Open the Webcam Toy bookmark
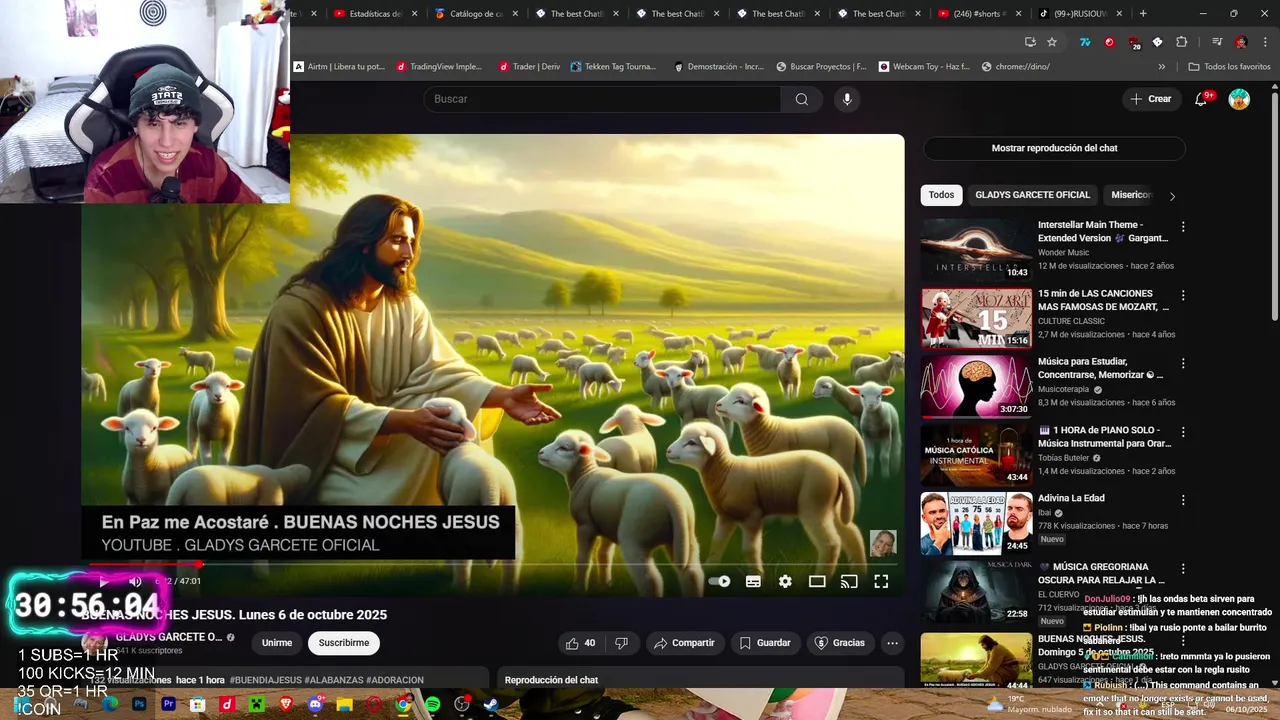This screenshot has width=1280, height=720. (924, 67)
